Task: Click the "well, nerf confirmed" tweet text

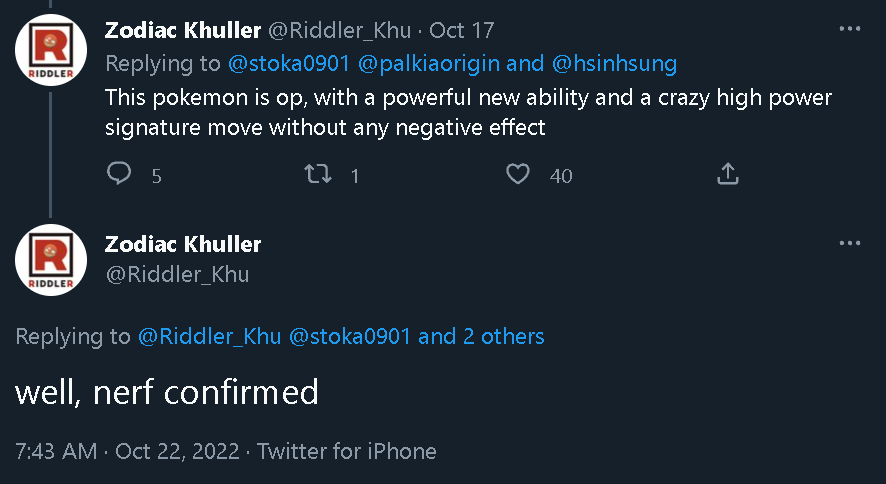Action: 167,392
